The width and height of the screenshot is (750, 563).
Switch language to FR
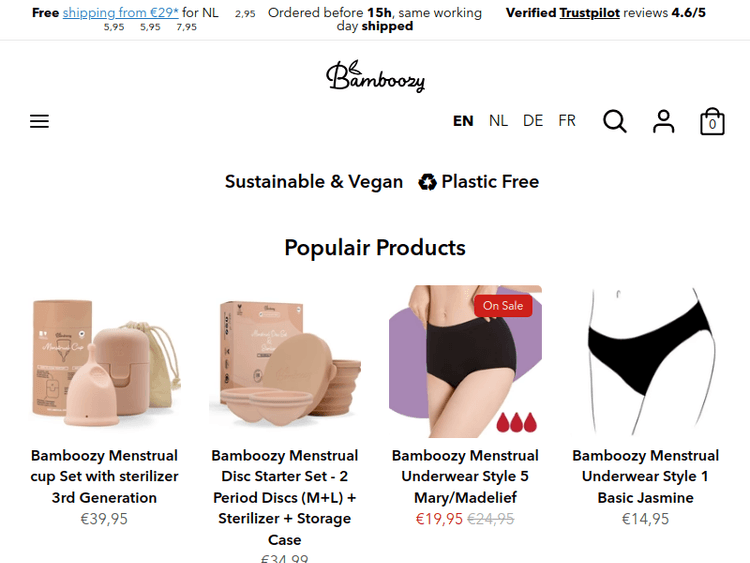567,121
